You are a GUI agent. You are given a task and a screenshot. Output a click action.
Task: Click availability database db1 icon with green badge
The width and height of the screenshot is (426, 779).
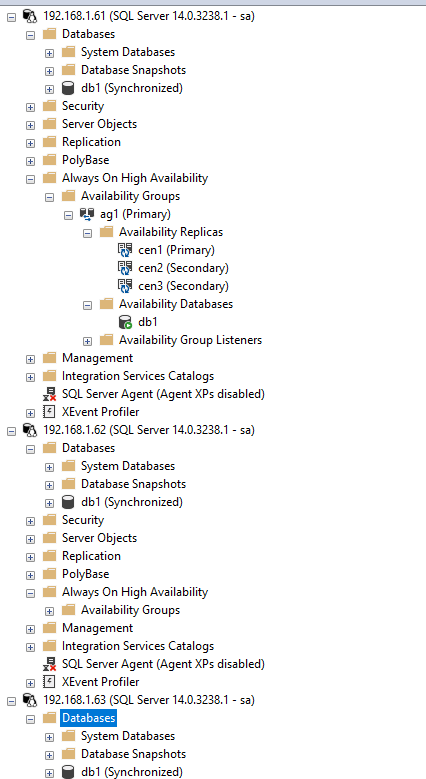[125, 322]
